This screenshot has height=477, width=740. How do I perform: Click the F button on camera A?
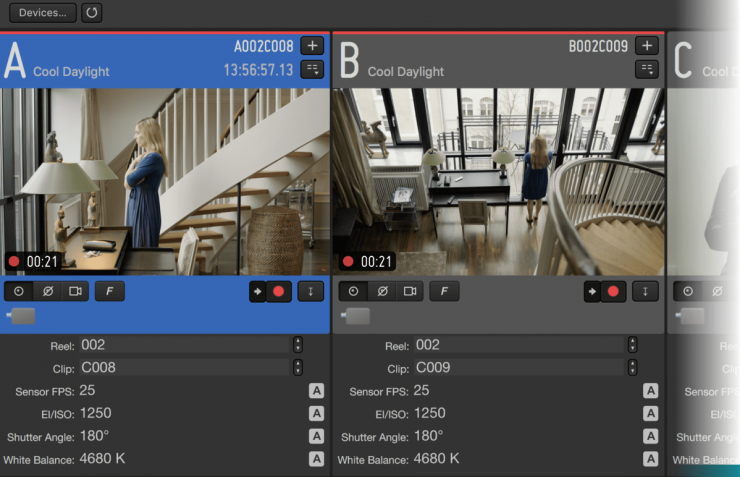point(110,291)
